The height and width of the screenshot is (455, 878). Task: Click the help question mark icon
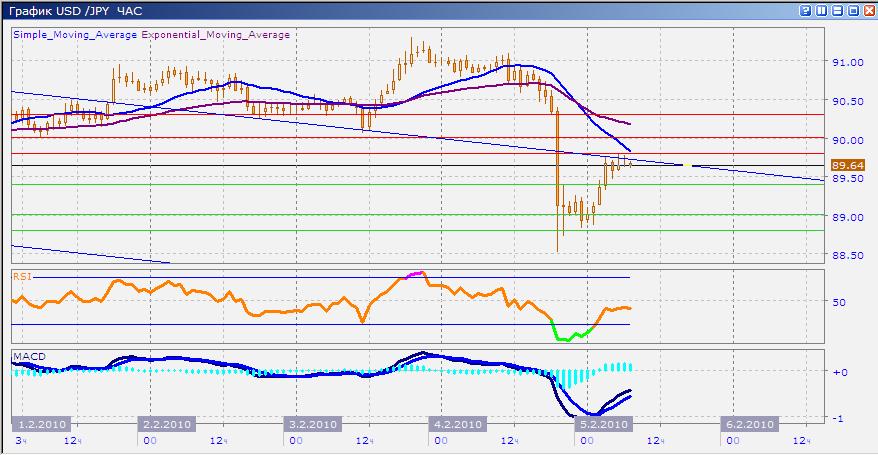[806, 10]
